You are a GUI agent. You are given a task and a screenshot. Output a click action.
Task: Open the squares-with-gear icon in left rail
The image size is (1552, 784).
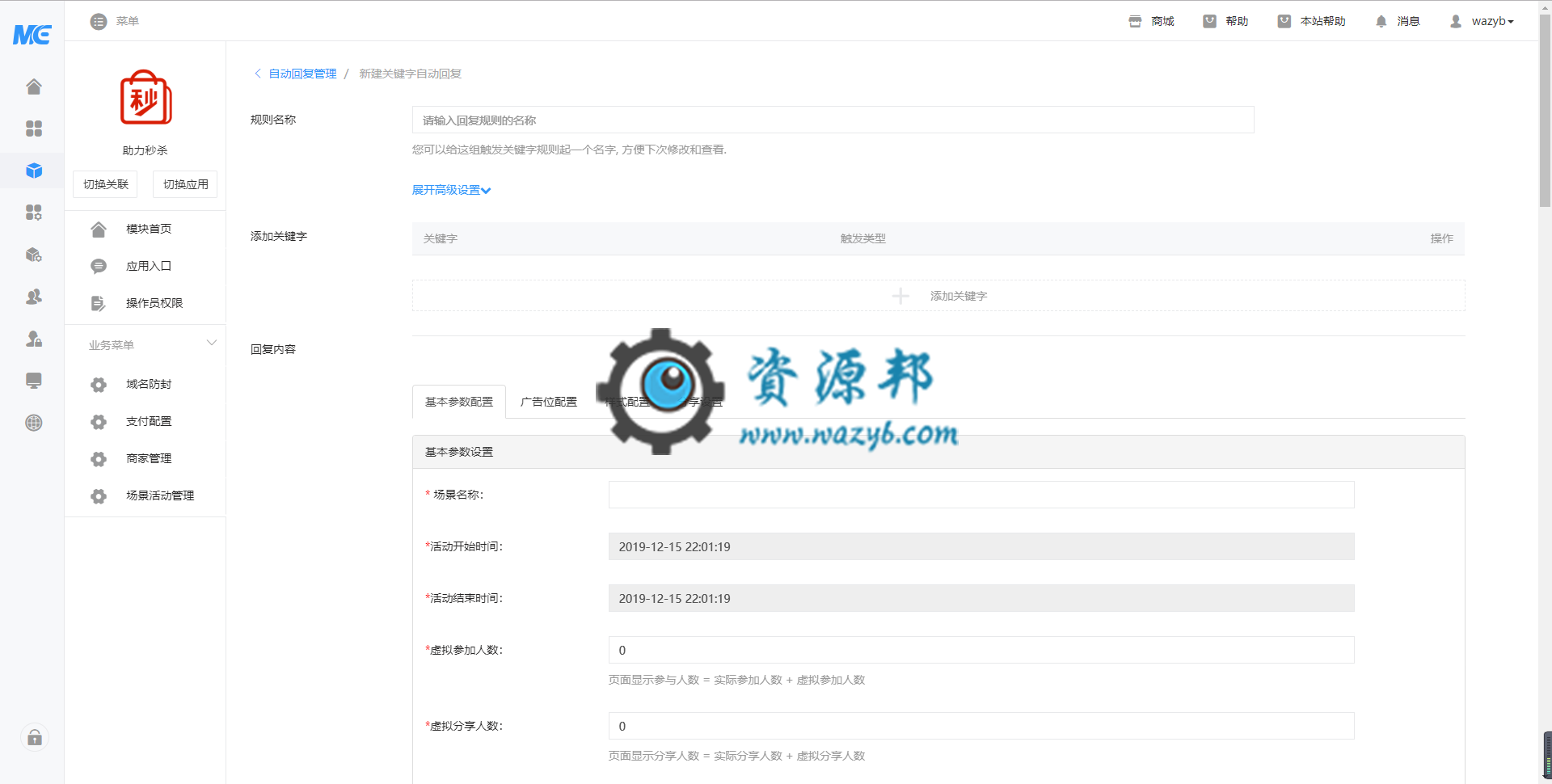click(x=34, y=213)
